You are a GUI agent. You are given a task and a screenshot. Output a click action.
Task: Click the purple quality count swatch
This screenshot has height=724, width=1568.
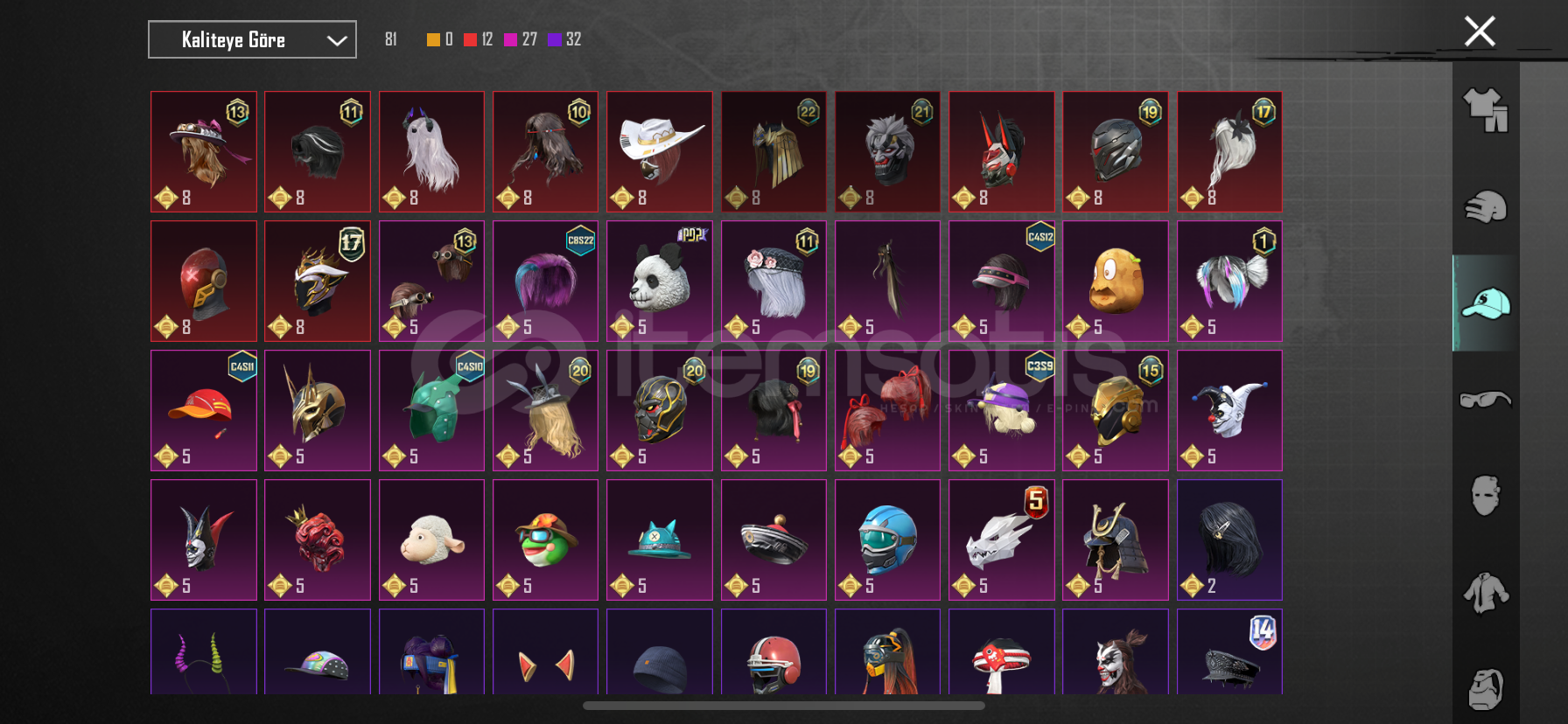pos(554,39)
